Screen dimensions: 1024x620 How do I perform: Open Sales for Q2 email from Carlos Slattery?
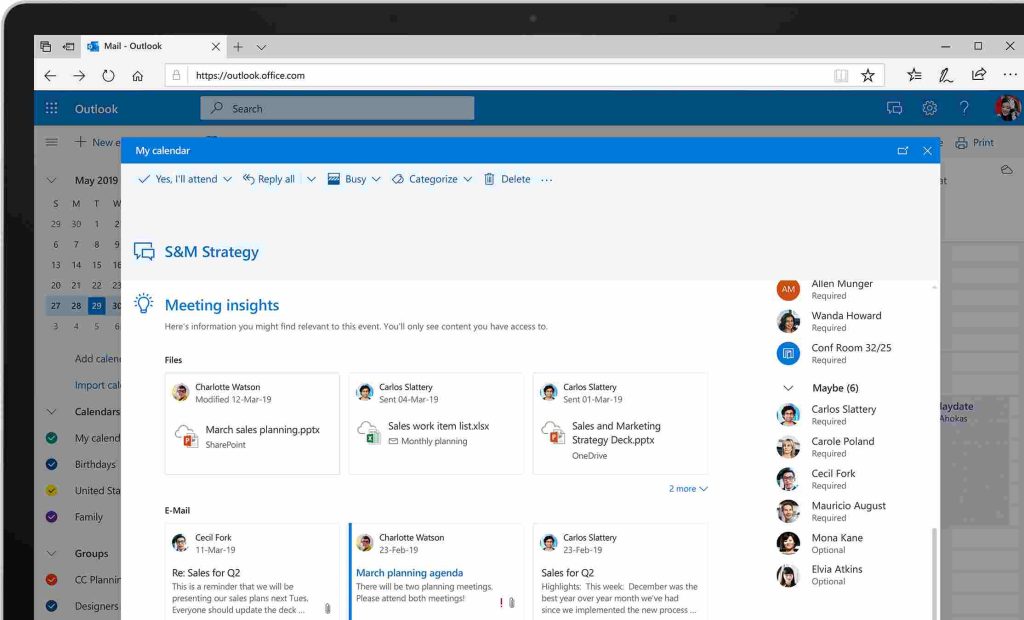coord(620,572)
